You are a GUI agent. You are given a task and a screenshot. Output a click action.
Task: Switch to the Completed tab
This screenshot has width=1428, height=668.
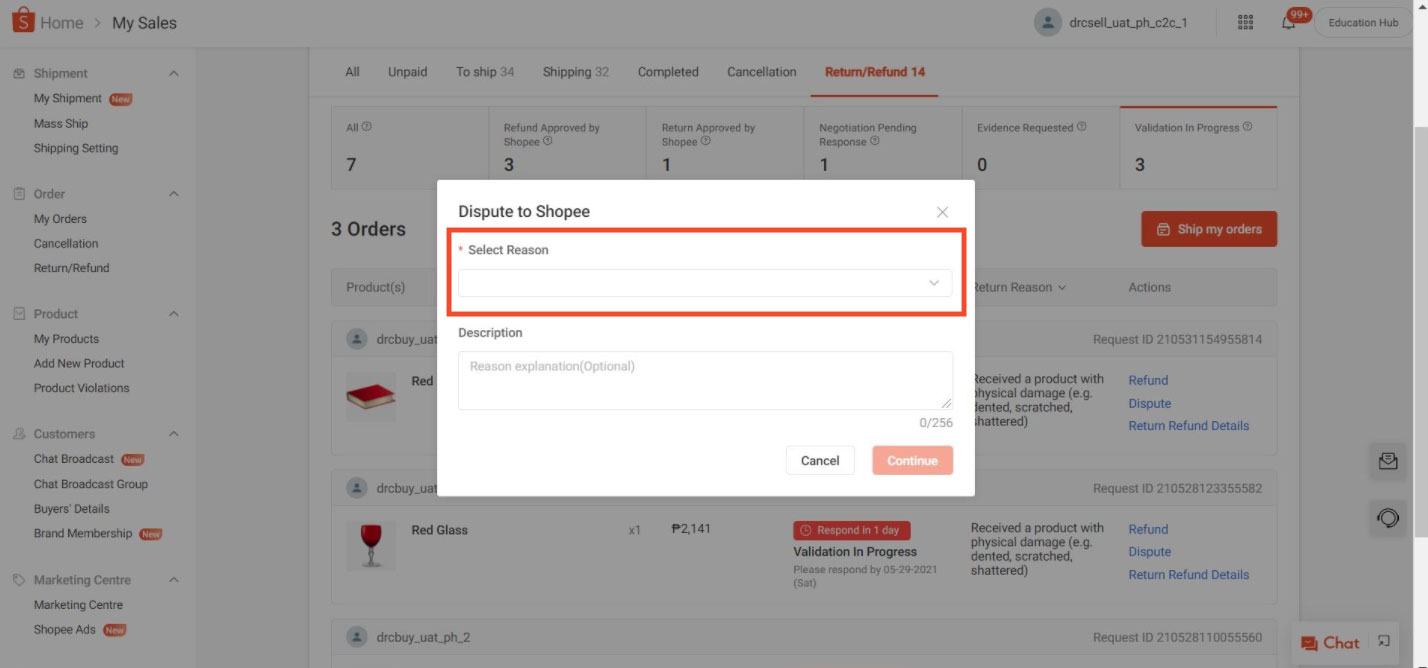coord(667,71)
